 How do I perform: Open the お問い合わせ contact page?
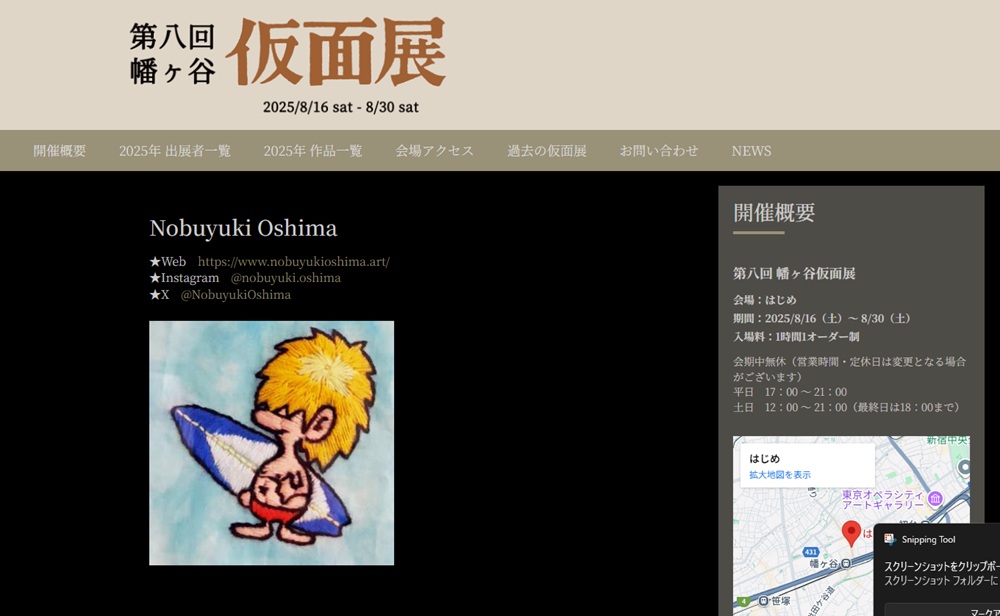(659, 151)
